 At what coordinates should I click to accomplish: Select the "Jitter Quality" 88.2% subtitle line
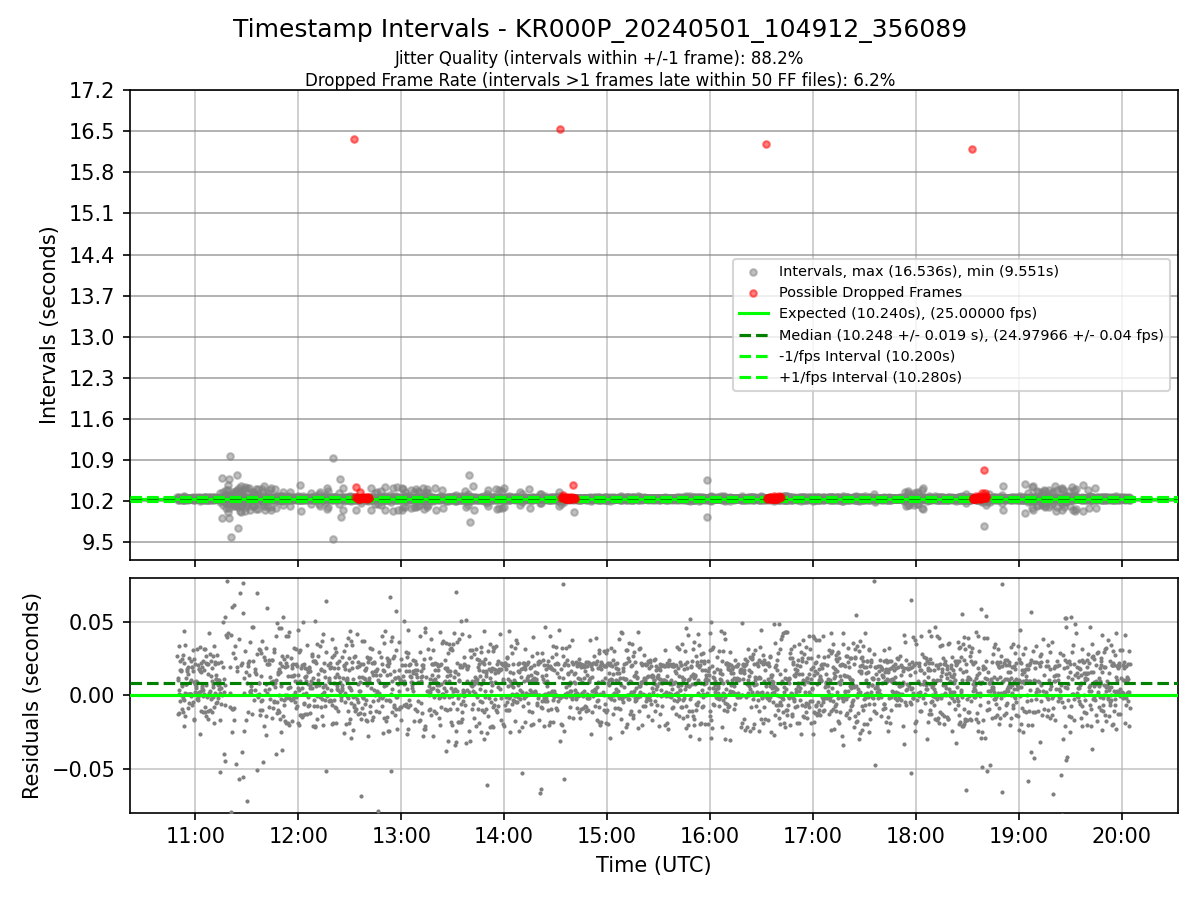[x=599, y=58]
